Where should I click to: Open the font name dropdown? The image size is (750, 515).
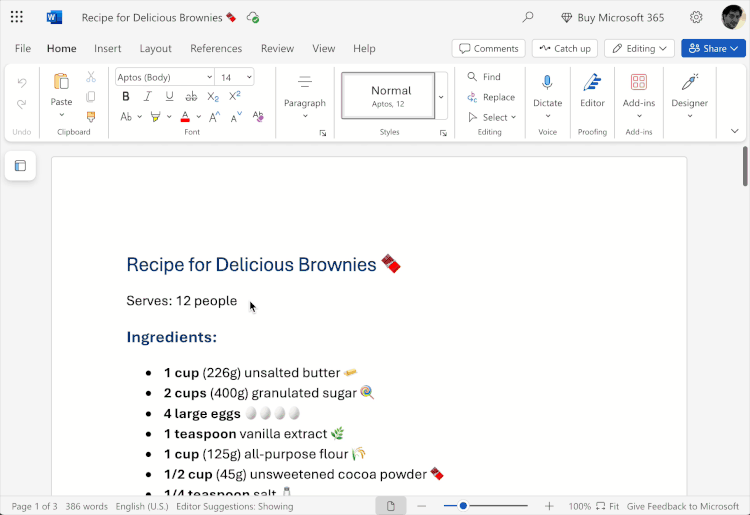[209, 77]
